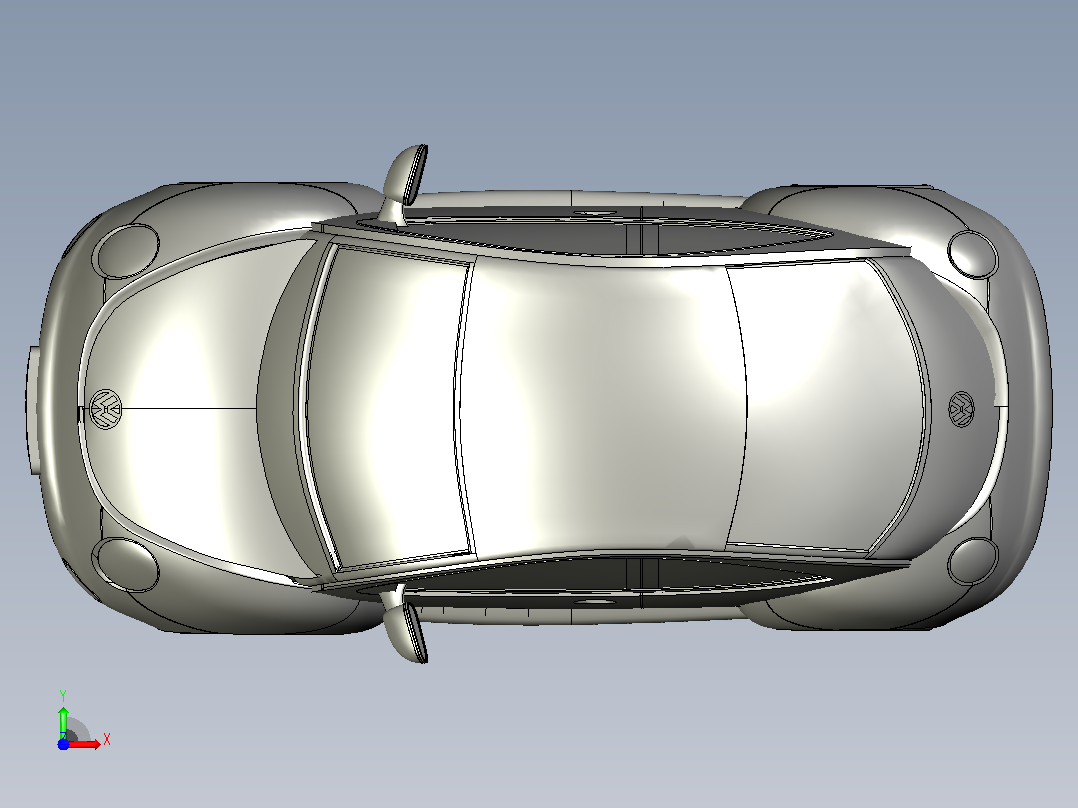Select the lower round headlight on the front
The height and width of the screenshot is (808, 1078).
pyautogui.click(x=125, y=564)
